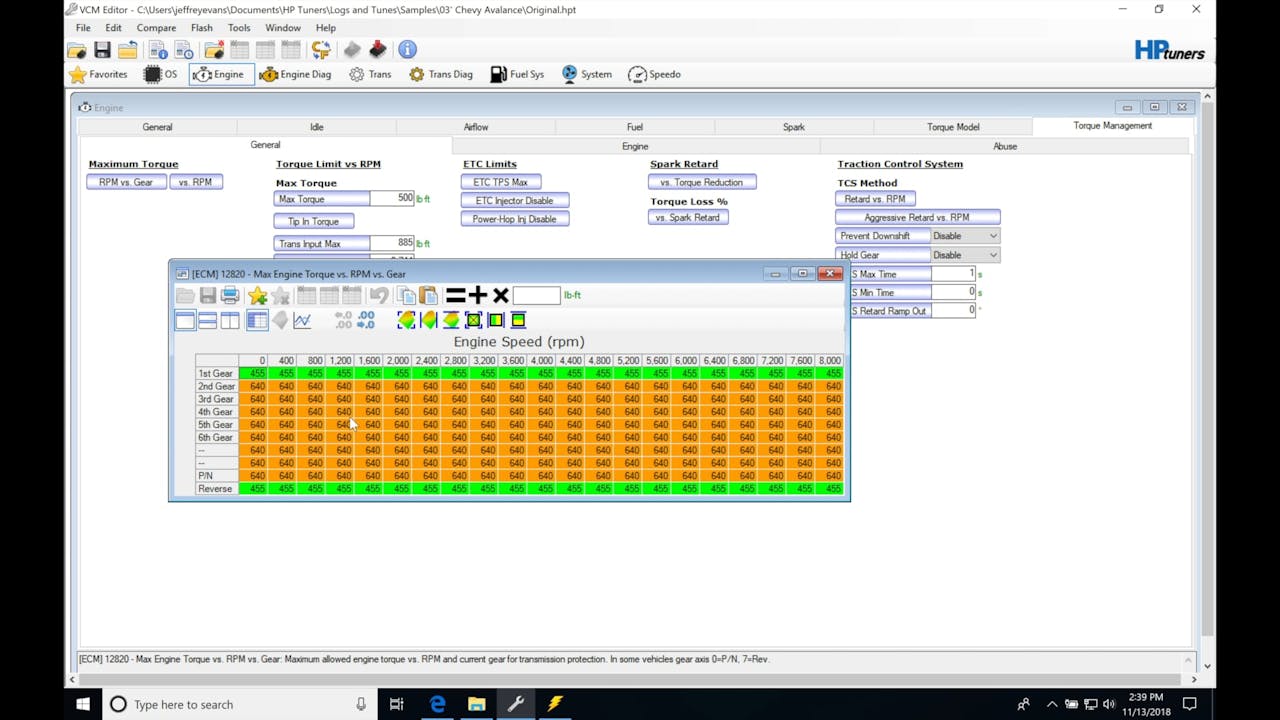1280x720 pixels.
Task: Toggle vertical split table view
Action: coord(229,320)
